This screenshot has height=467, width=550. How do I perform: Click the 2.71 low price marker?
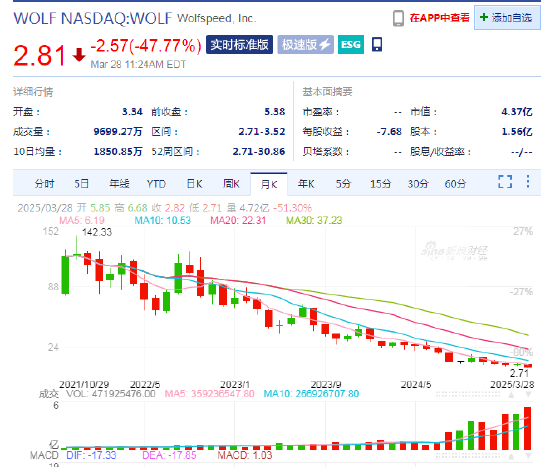519,373
